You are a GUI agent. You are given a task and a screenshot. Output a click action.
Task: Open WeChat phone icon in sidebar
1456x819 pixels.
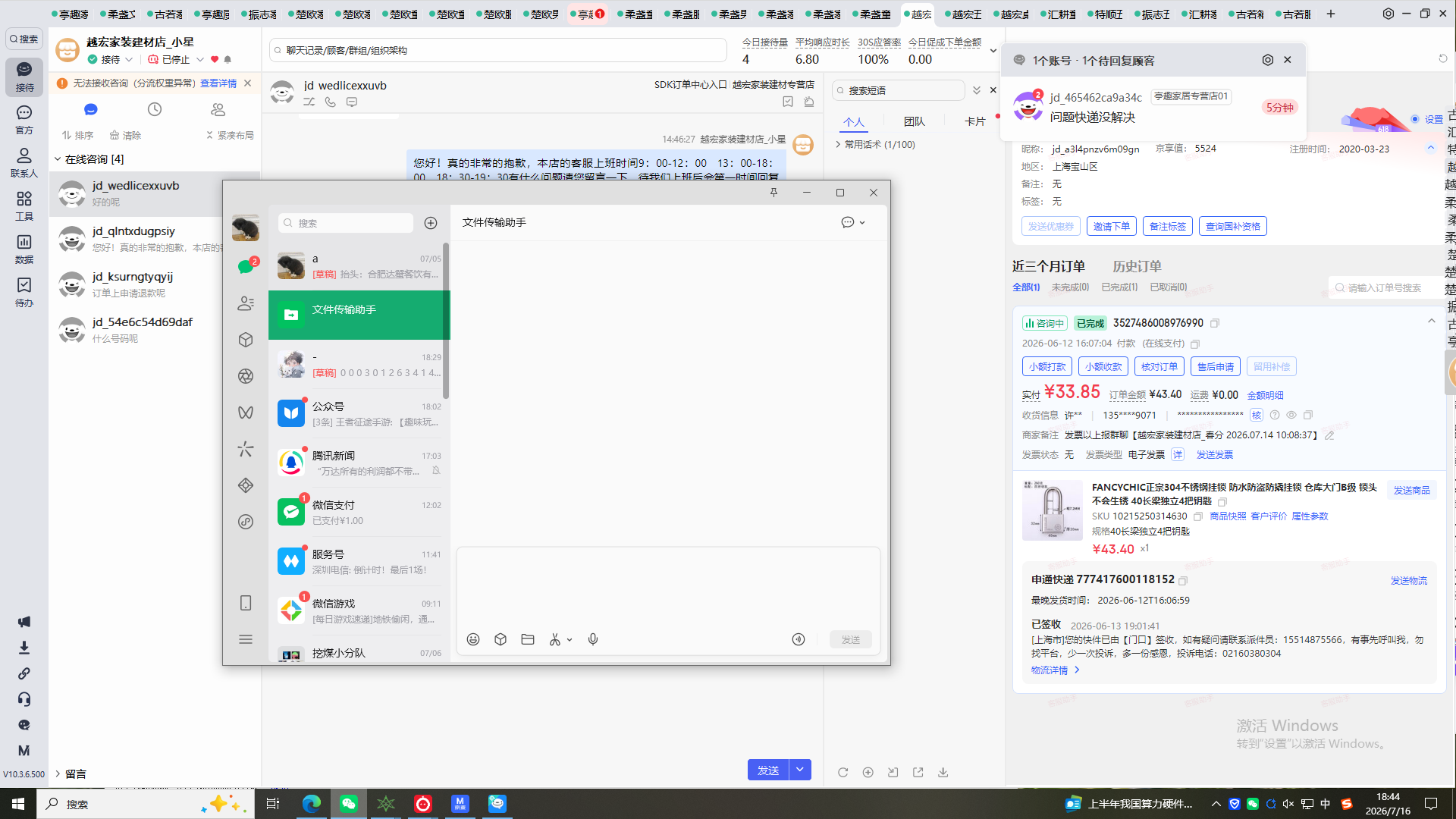[246, 603]
